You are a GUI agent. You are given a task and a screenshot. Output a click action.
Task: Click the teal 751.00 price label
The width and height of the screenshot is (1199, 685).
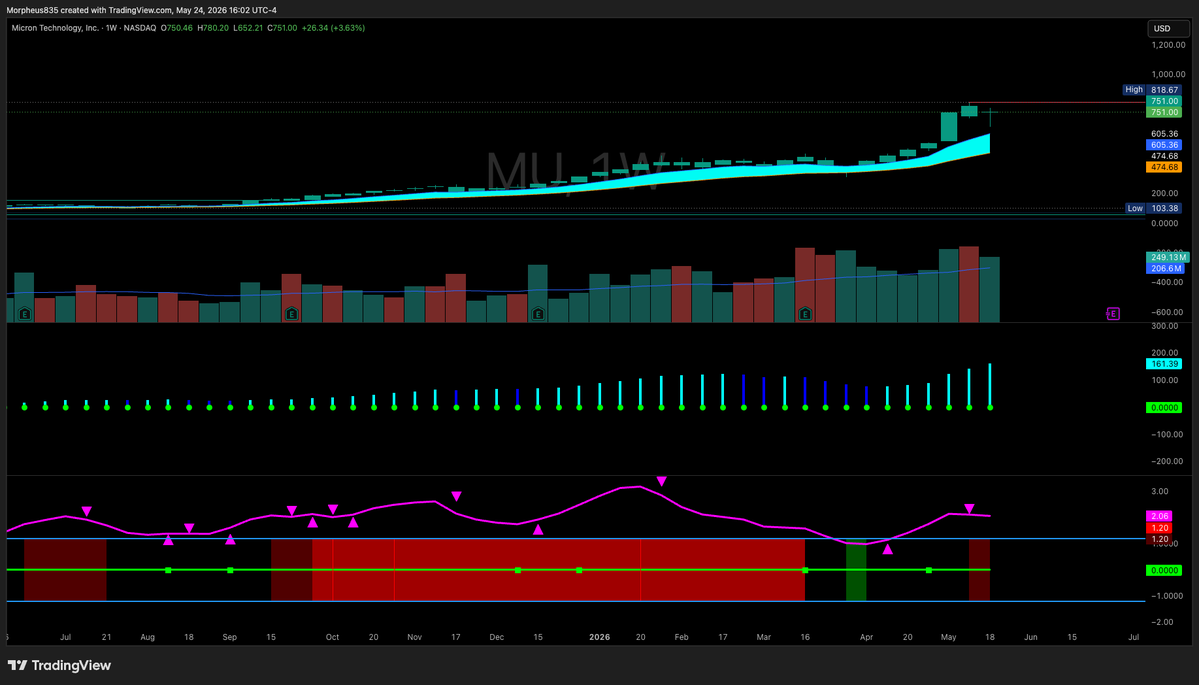pyautogui.click(x=1164, y=101)
